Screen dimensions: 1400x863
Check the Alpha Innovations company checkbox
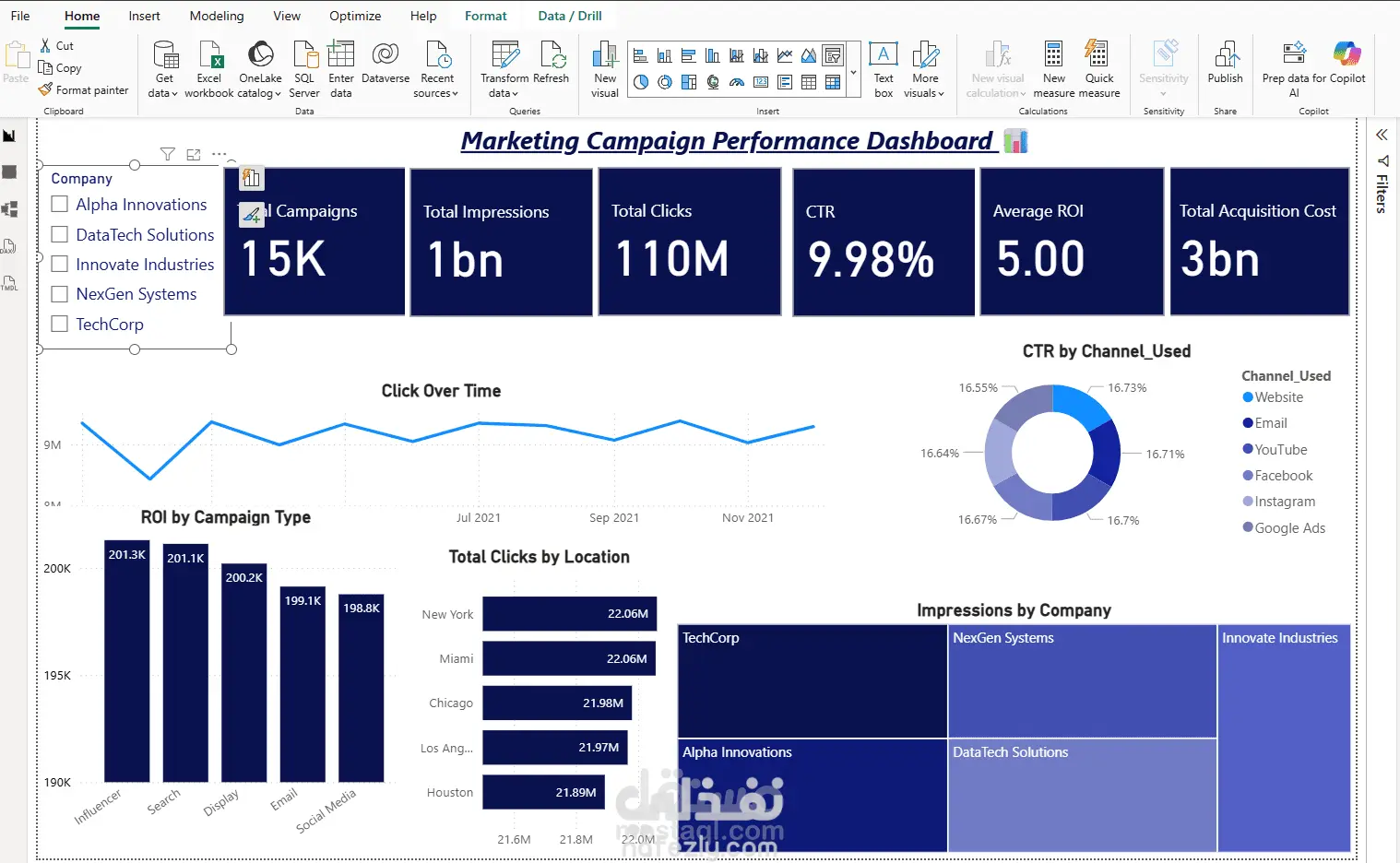(60, 205)
